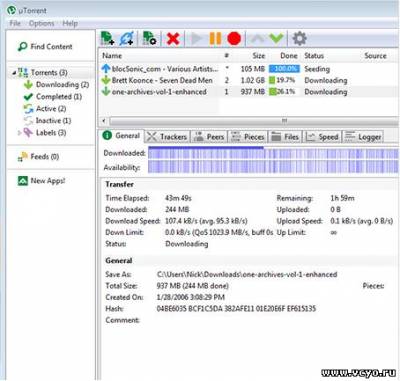Click the Add Torrent toolbar icon
Image resolution: width=400 pixels, height=381 pixels.
pyautogui.click(x=107, y=38)
